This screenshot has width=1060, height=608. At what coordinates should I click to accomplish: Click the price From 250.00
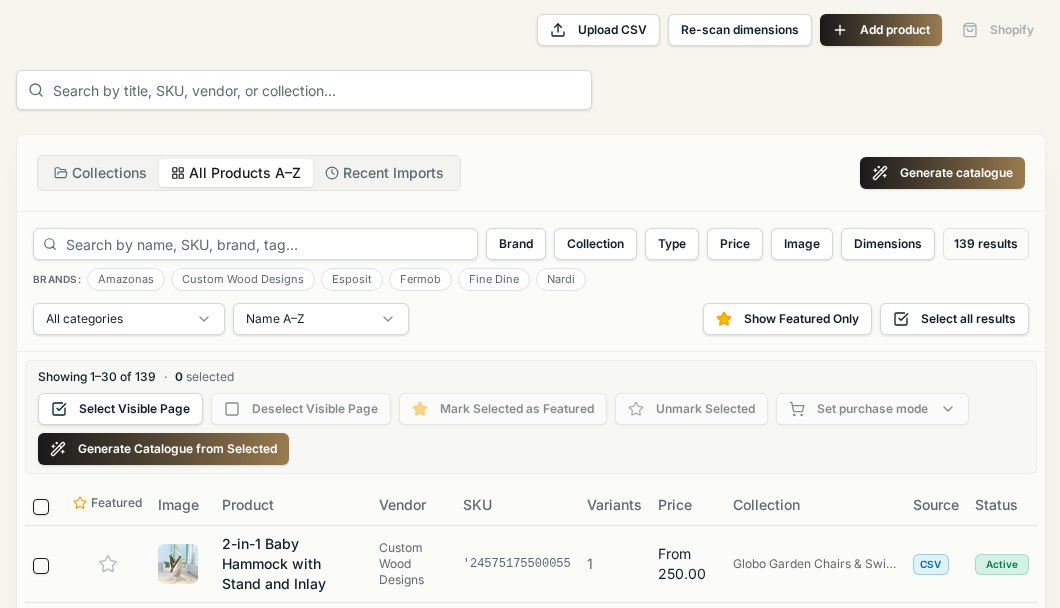coord(681,564)
